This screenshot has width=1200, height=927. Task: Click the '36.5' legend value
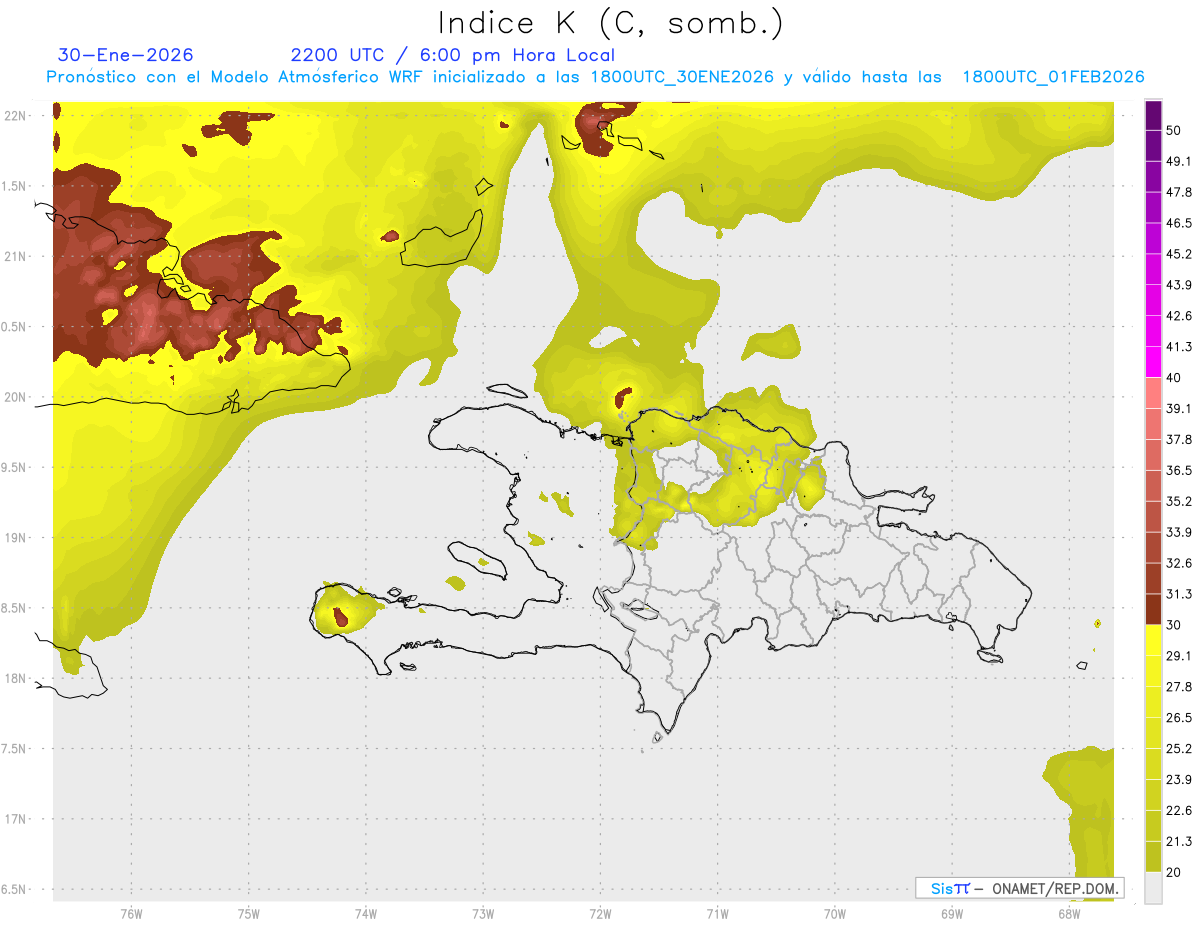point(1179,470)
